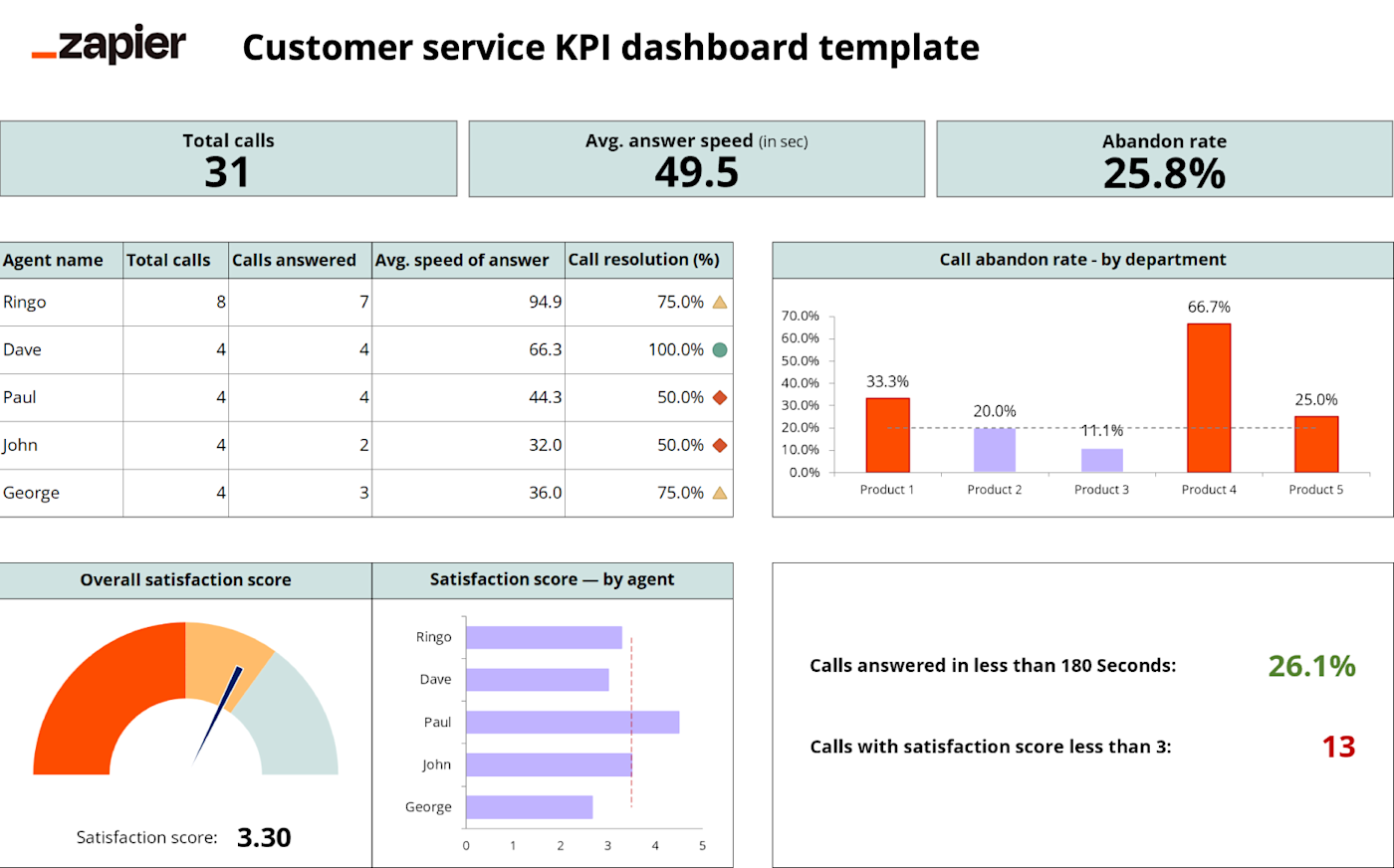Click Dave's green circle resolution indicator
Viewport: 1394px width, 868px height.
point(720,350)
